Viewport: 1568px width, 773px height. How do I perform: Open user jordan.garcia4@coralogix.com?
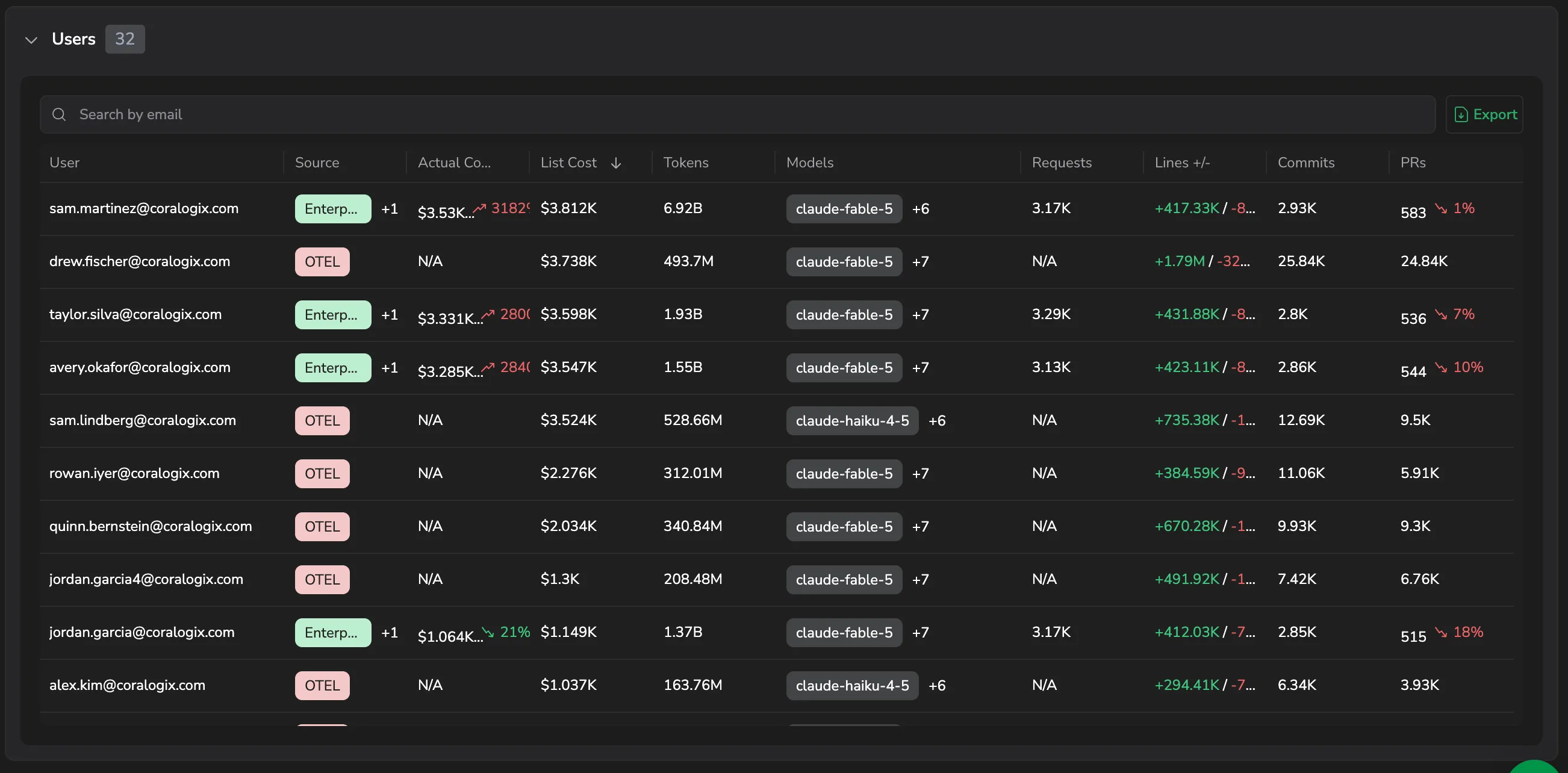click(146, 579)
